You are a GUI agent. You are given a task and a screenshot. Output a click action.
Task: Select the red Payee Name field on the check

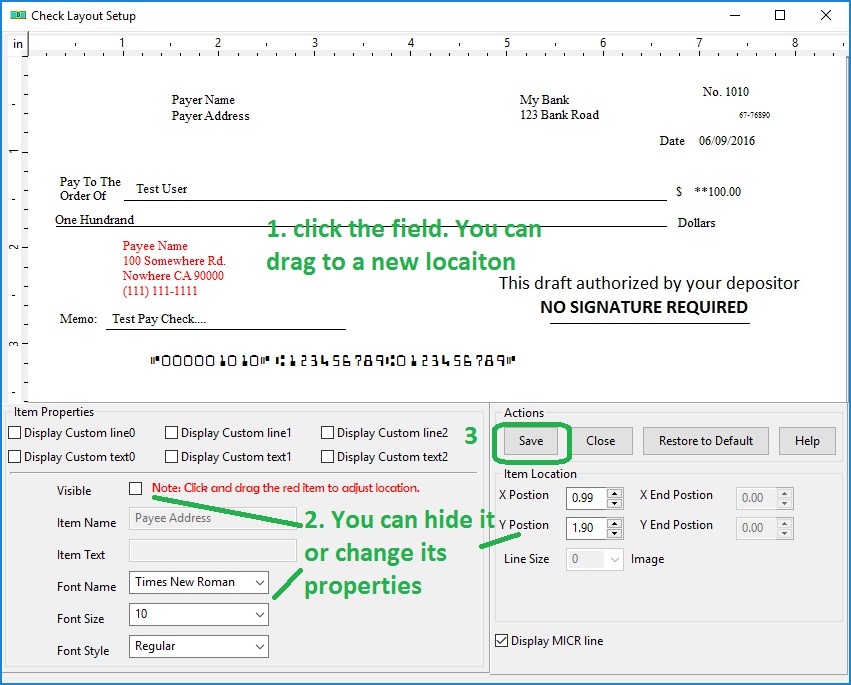tap(155, 246)
